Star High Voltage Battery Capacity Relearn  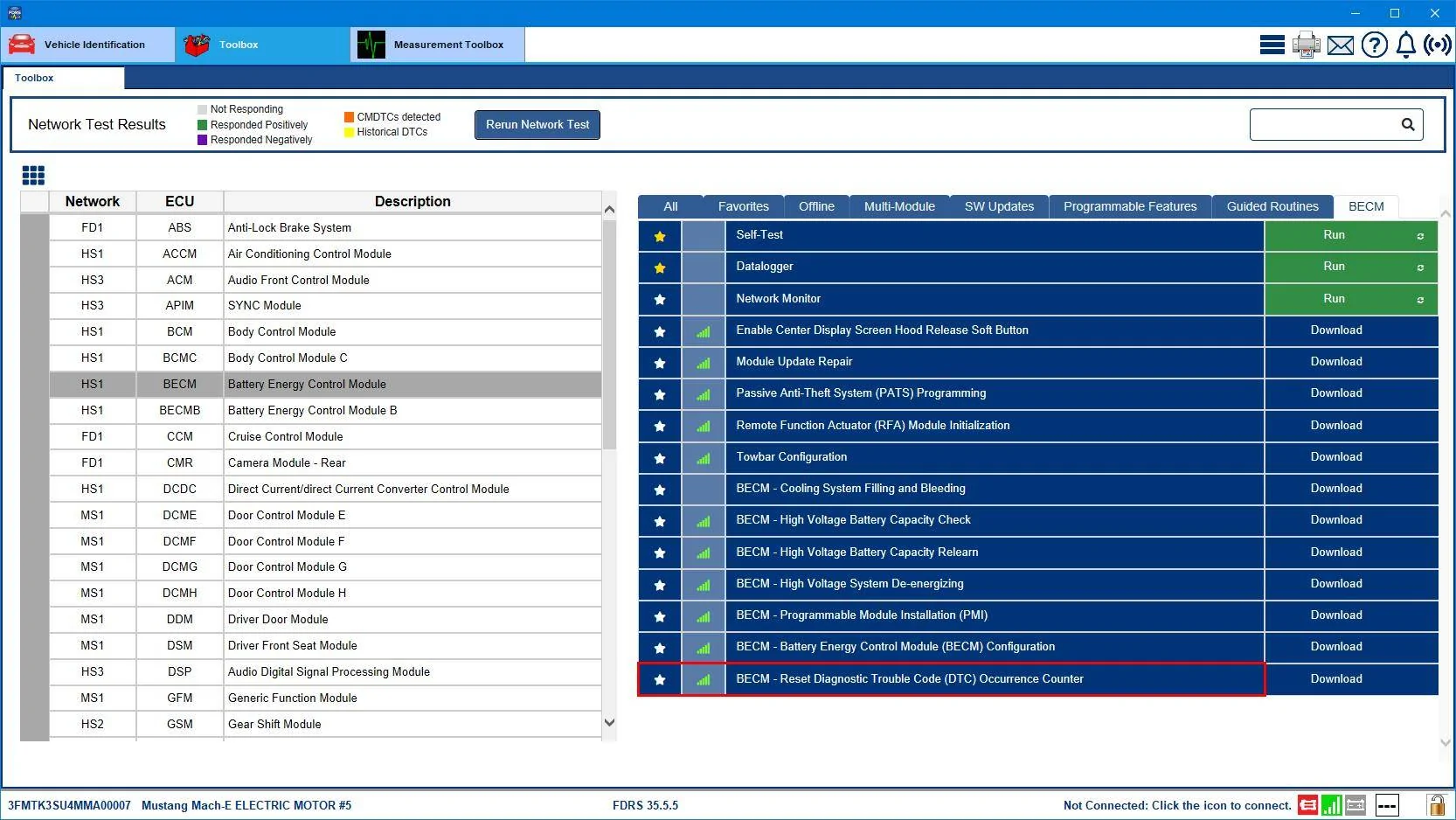click(x=660, y=553)
